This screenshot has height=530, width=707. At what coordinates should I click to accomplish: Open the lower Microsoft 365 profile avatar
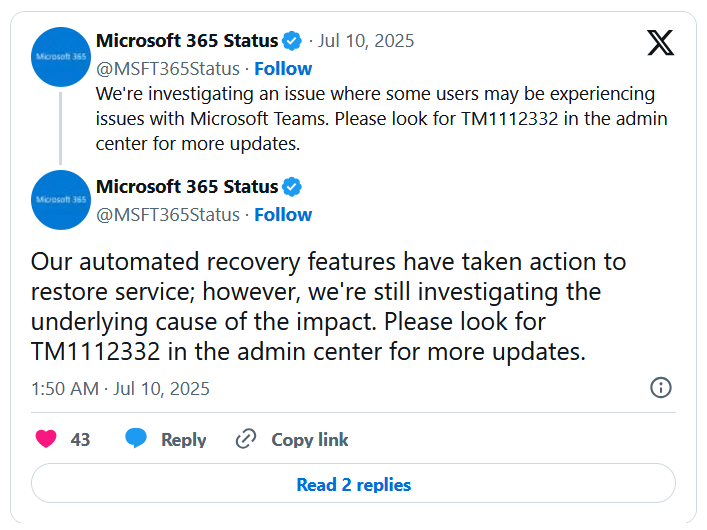[61, 200]
